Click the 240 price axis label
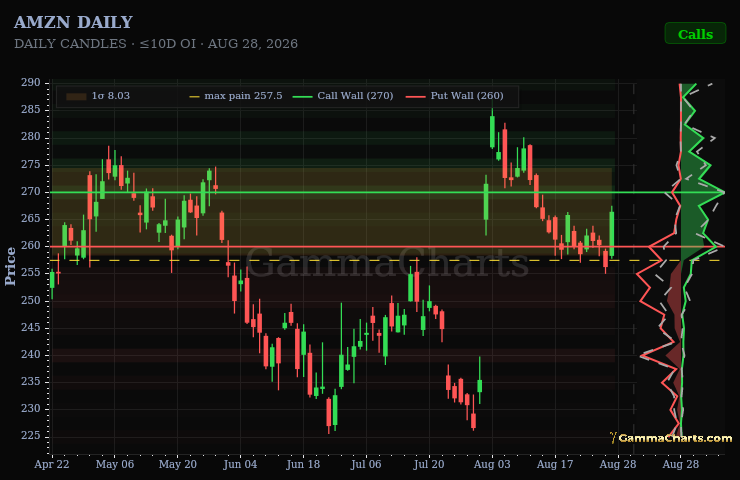This screenshot has width=740, height=480. (x=31, y=354)
